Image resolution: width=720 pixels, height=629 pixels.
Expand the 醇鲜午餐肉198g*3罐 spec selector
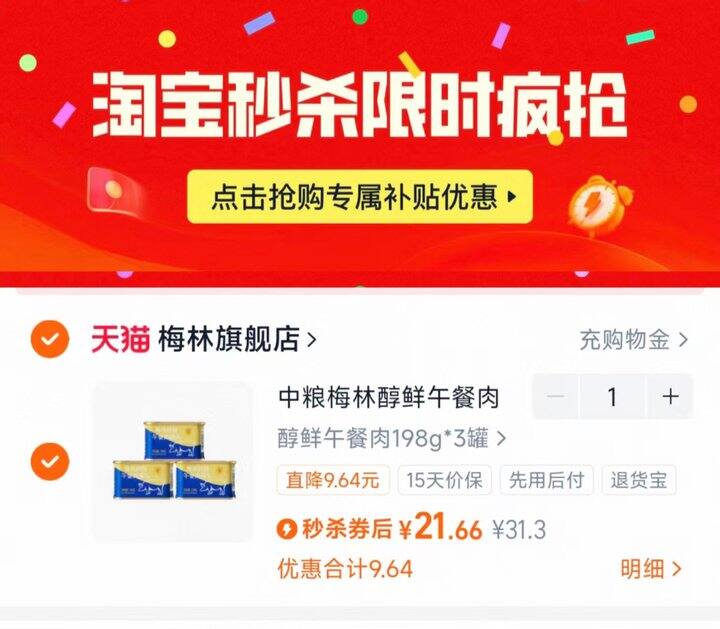(x=391, y=438)
